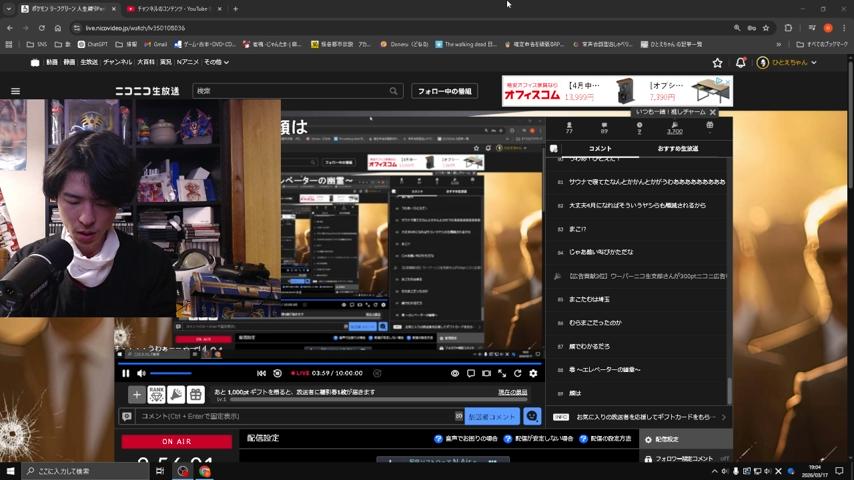Screen dimensions: 854x480
Task: Toggle follower-only comments off switch
Action: 724,459
